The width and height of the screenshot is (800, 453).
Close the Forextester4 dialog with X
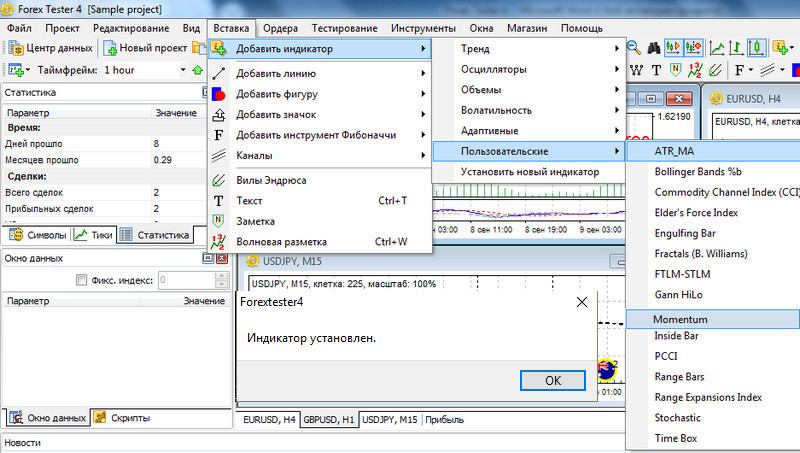582,302
